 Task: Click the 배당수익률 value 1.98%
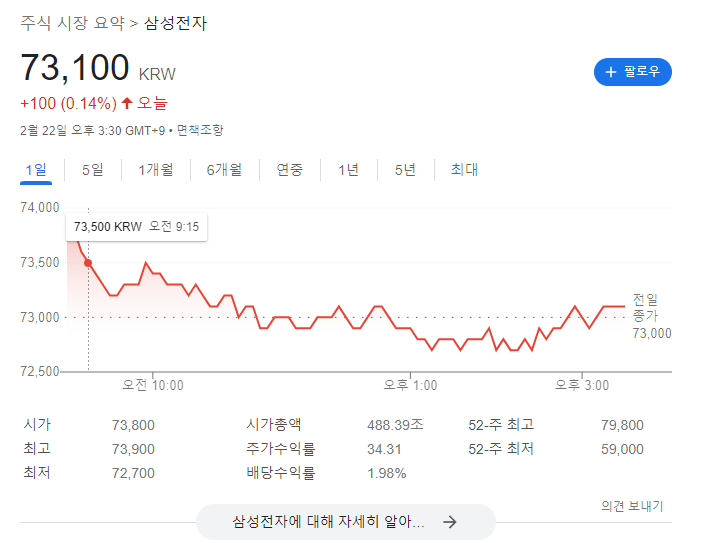click(387, 473)
